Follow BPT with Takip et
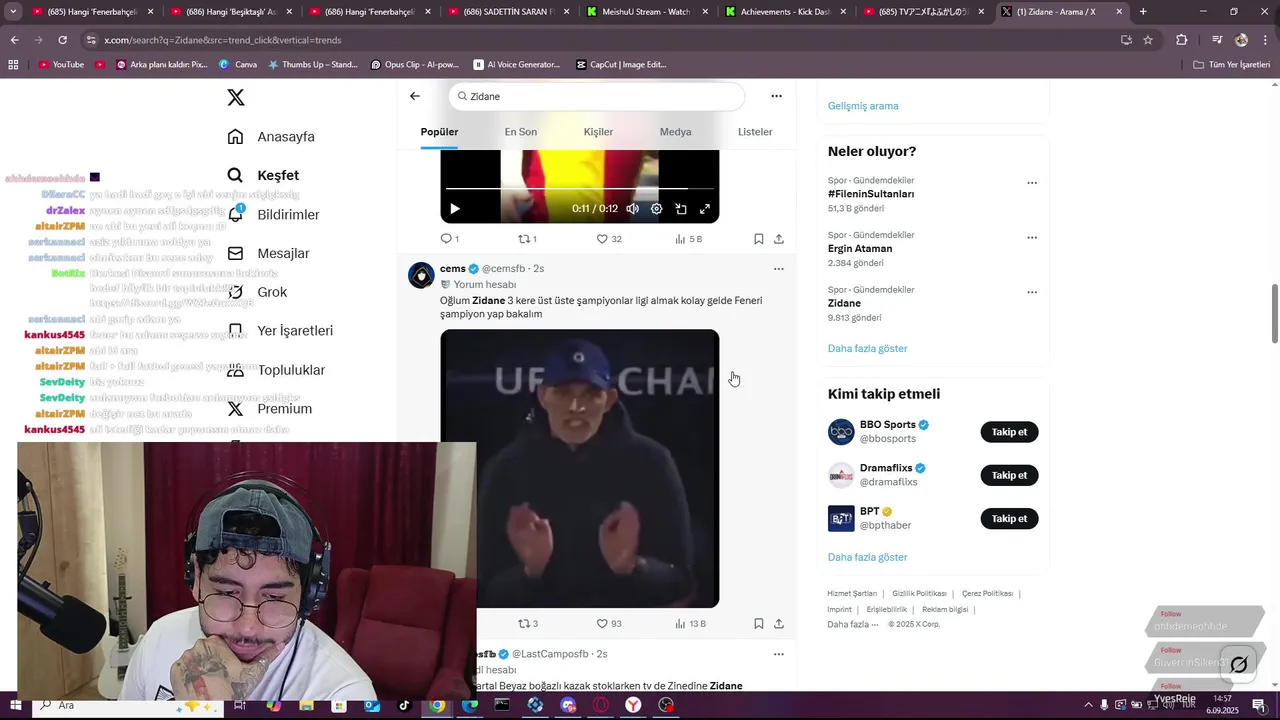This screenshot has width=1280, height=720. tap(1009, 518)
